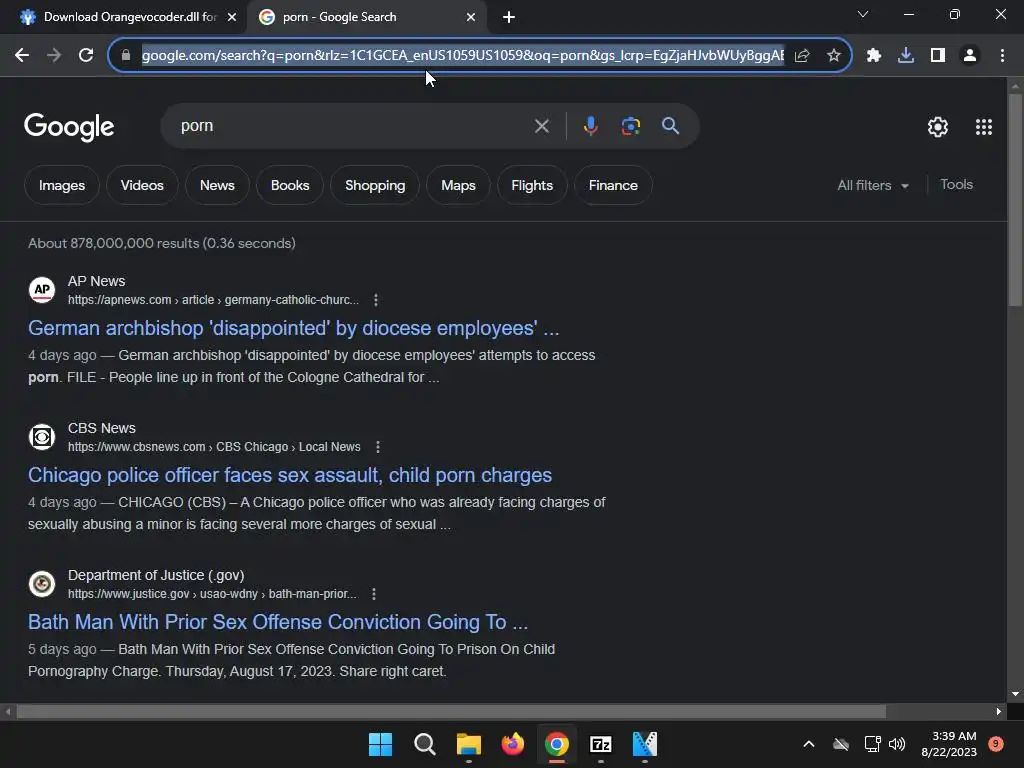
Task: Open Chicago police officer charges article
Action: point(290,475)
